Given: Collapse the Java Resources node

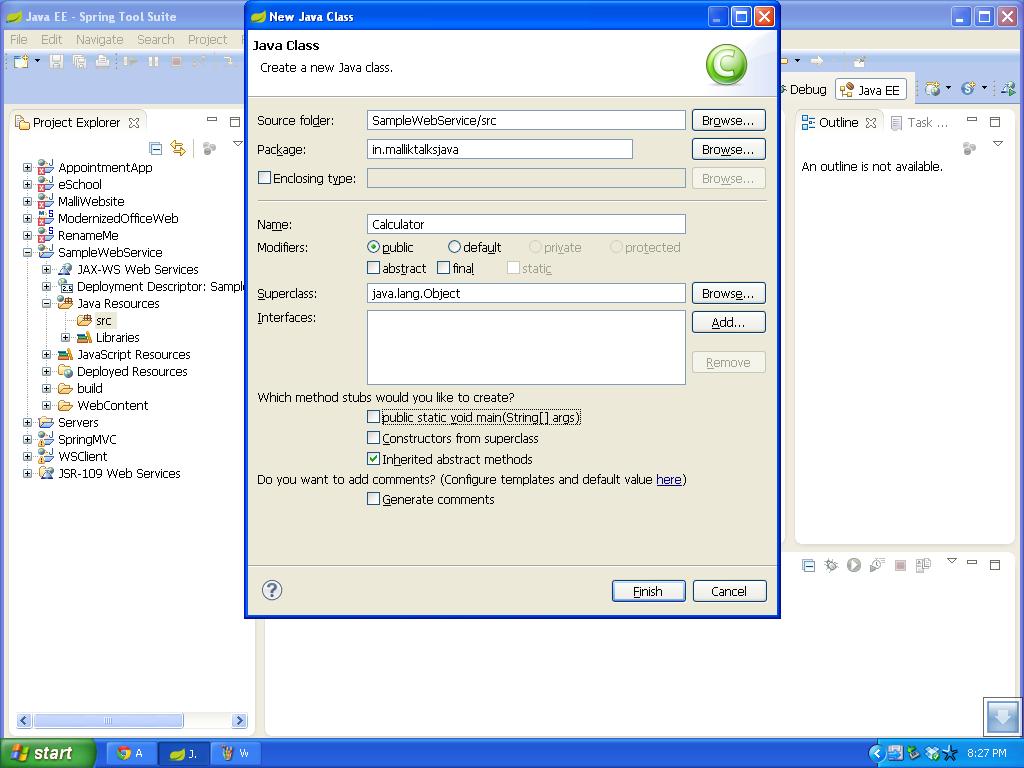Looking at the screenshot, I should [x=46, y=303].
